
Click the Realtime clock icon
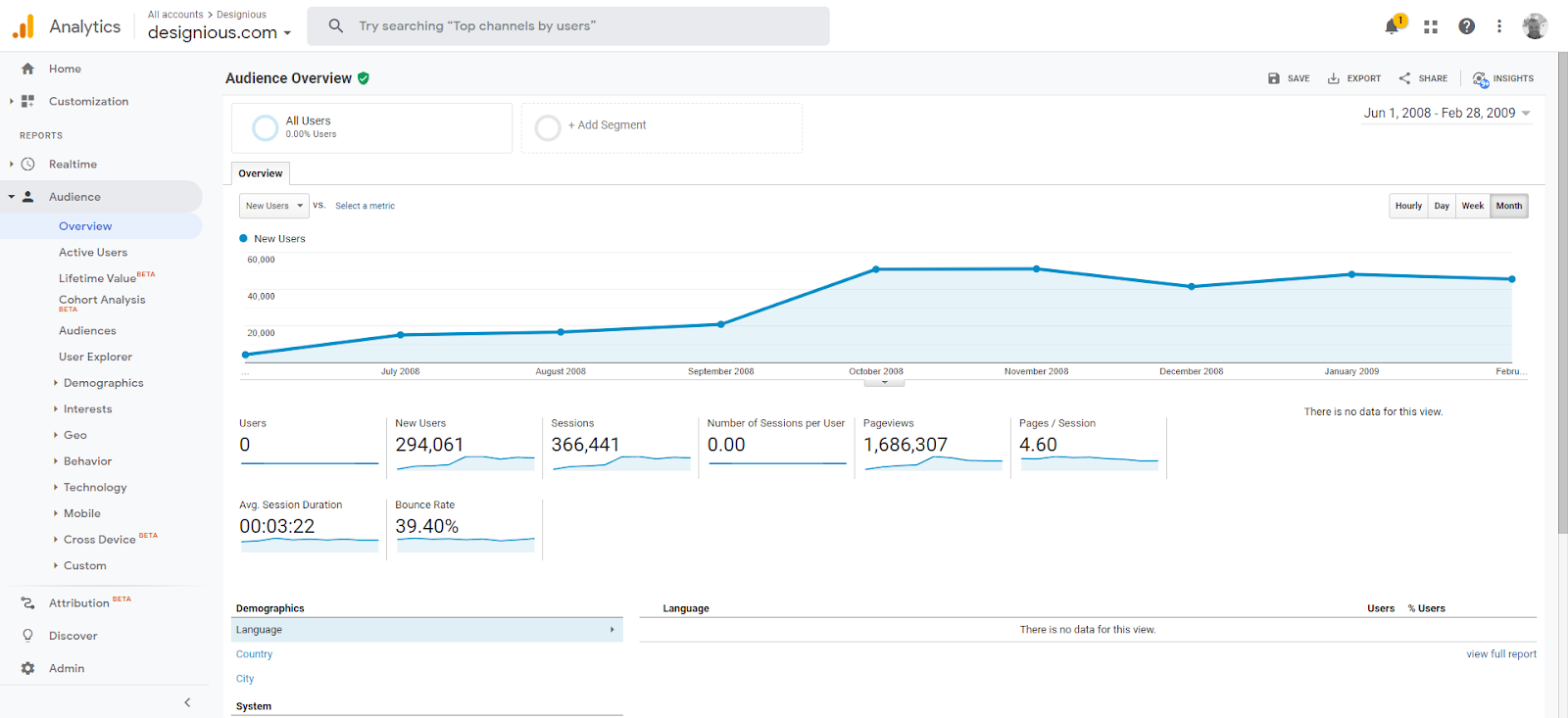27,164
